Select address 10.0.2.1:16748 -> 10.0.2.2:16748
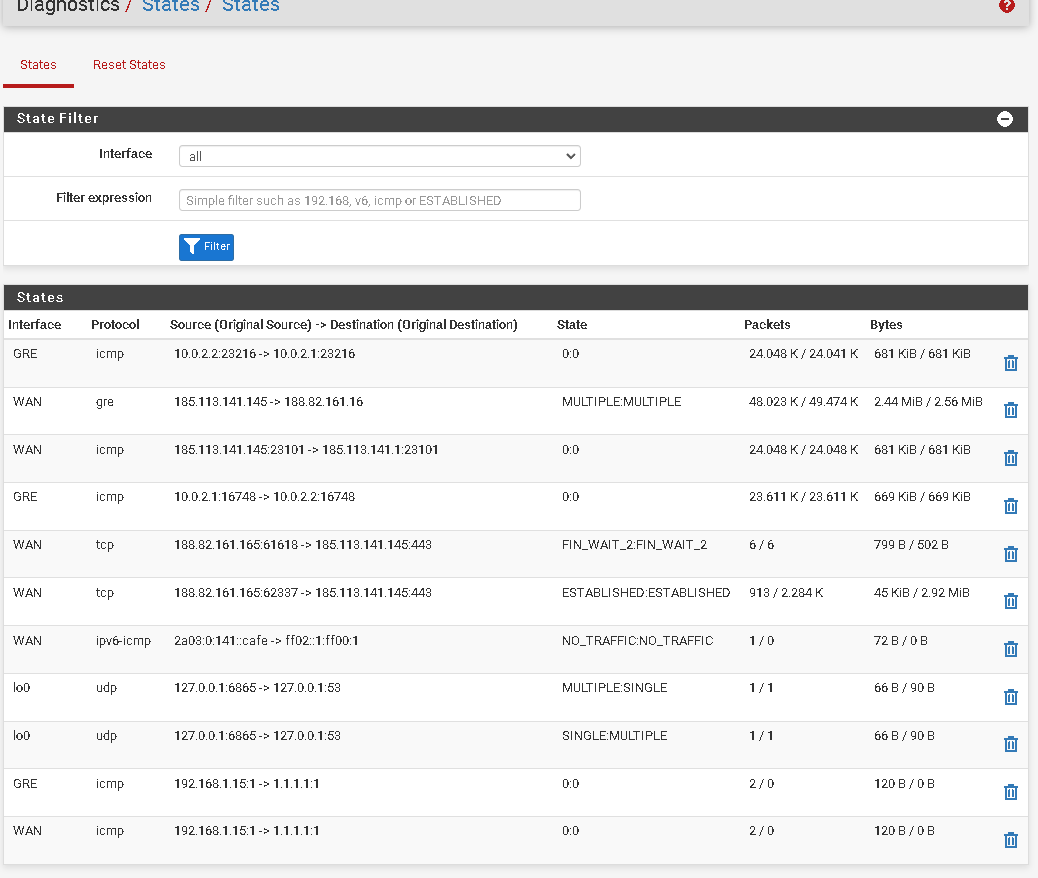 pos(265,497)
